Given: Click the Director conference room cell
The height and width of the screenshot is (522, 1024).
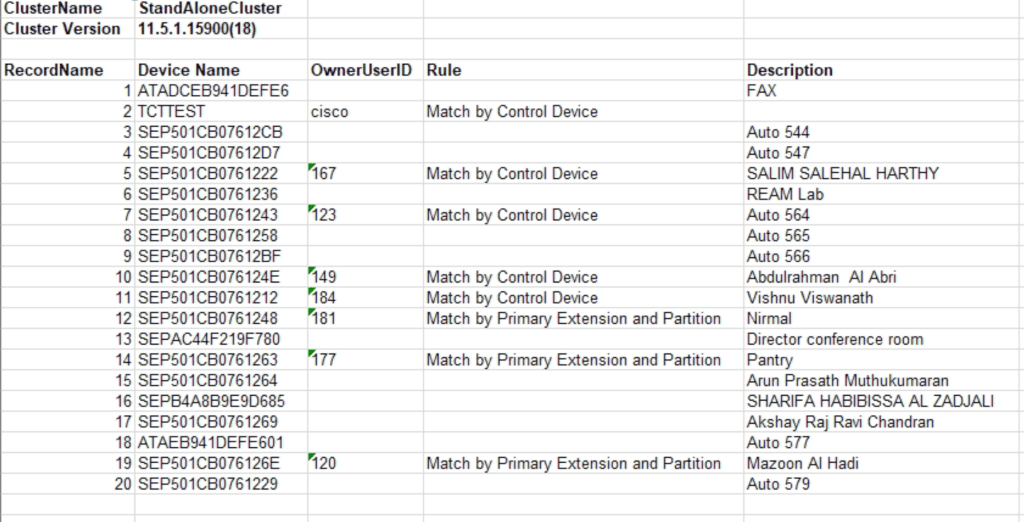Looking at the screenshot, I should tap(835, 339).
